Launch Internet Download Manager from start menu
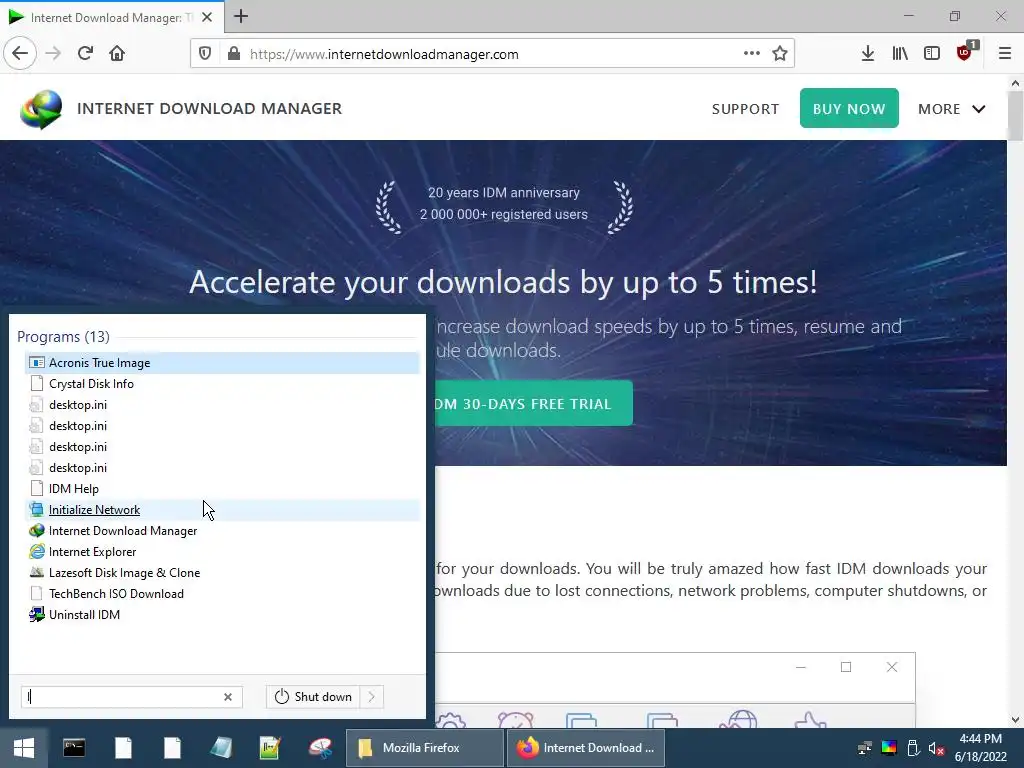 tap(222, 530)
